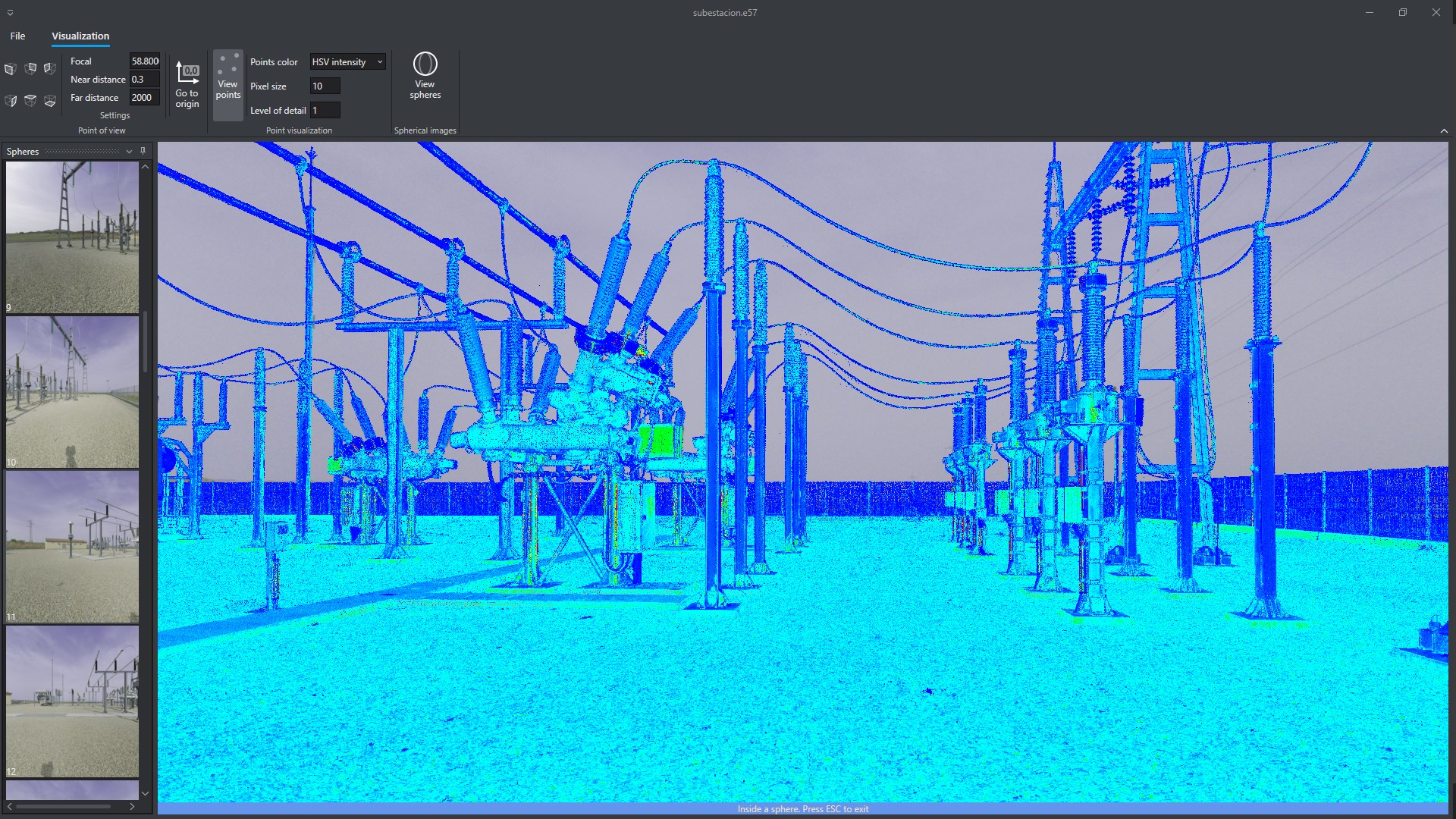Switch to top cube view
Viewport: 1456px width, 819px height.
[30, 101]
